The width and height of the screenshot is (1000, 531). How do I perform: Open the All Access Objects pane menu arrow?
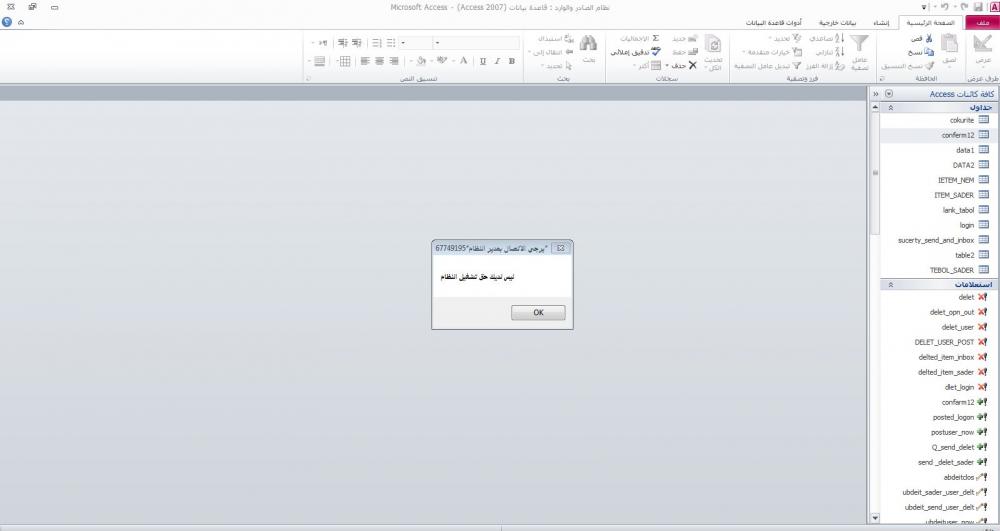pos(889,94)
